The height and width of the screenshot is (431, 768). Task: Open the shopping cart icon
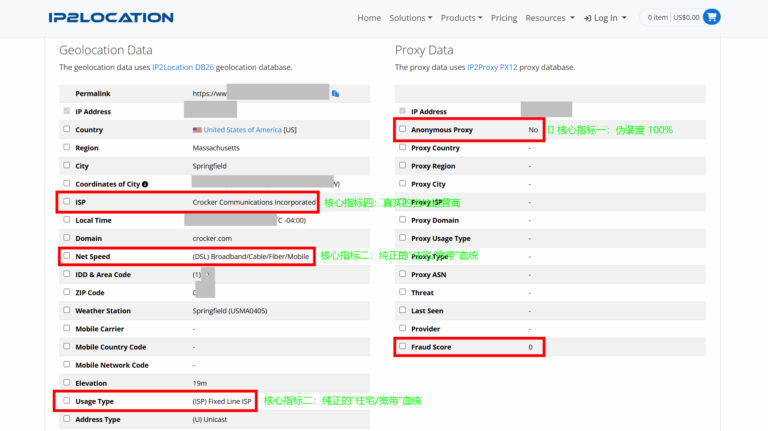coord(712,17)
